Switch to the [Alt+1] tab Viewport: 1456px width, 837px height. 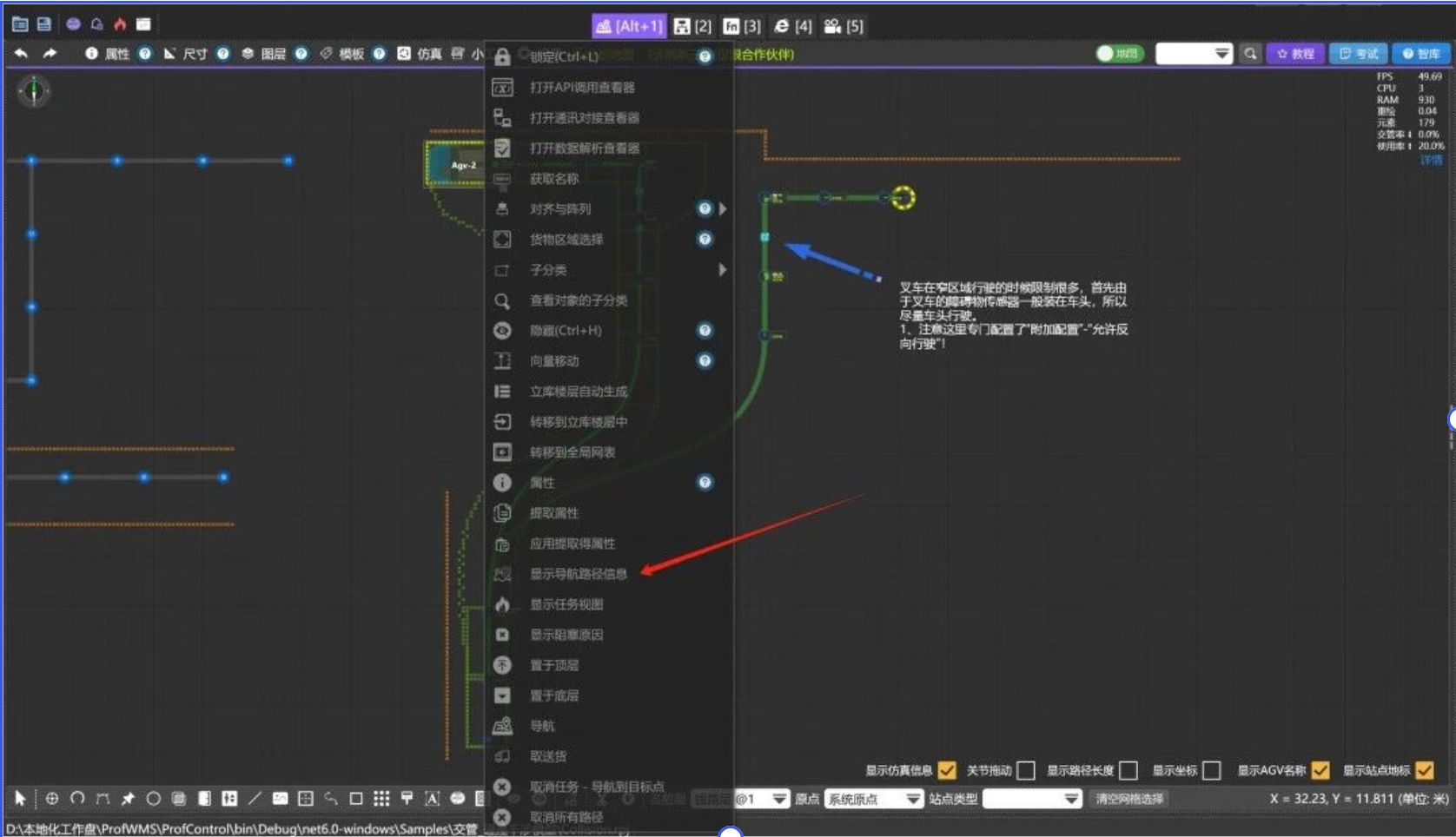[629, 26]
